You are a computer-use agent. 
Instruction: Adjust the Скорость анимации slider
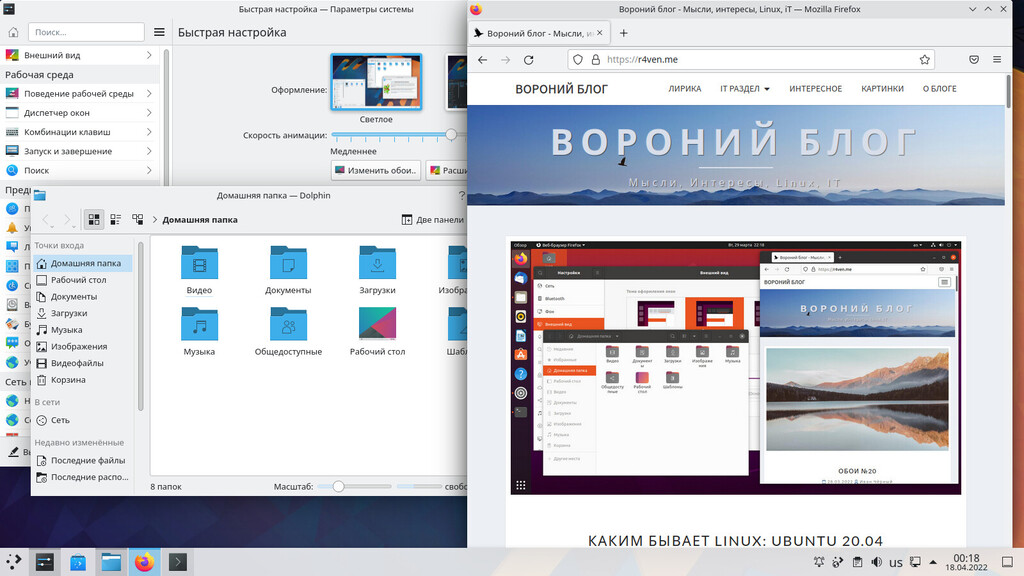tap(450, 132)
